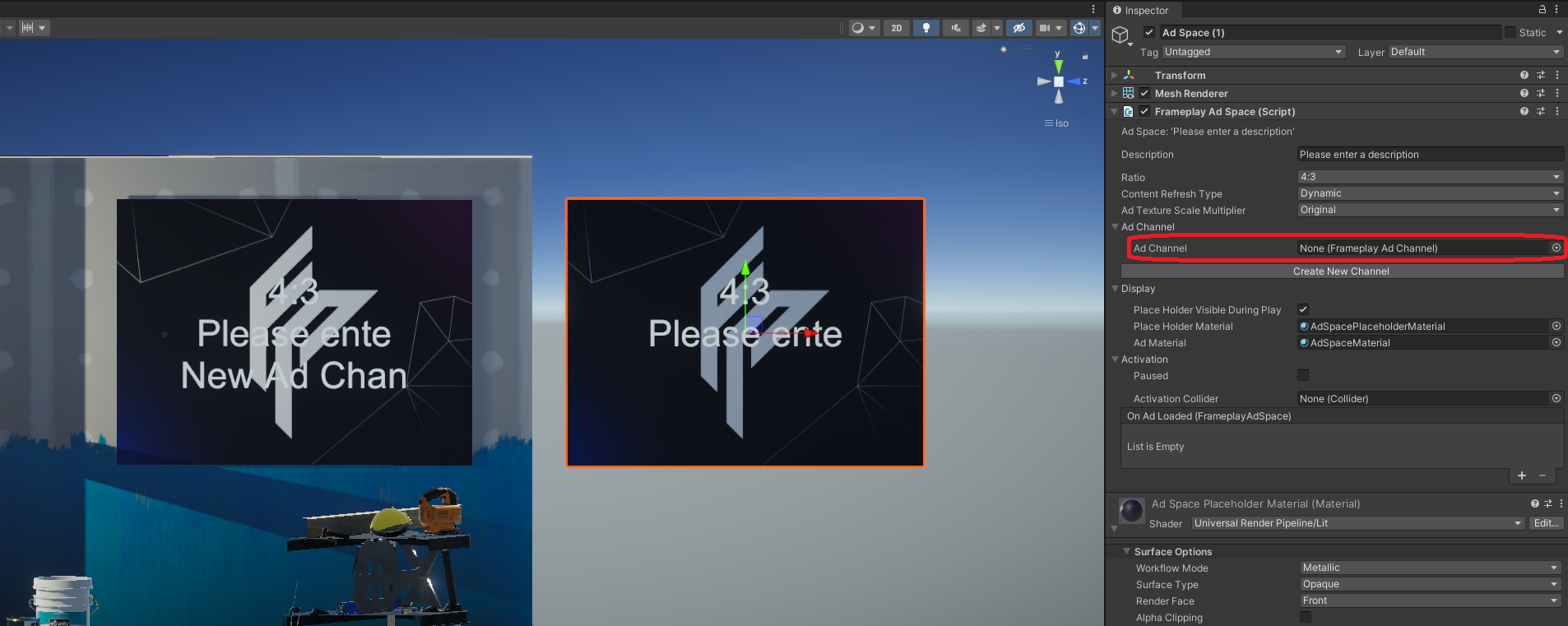Expand the Transform component
The image size is (1568, 626).
pyautogui.click(x=1115, y=75)
